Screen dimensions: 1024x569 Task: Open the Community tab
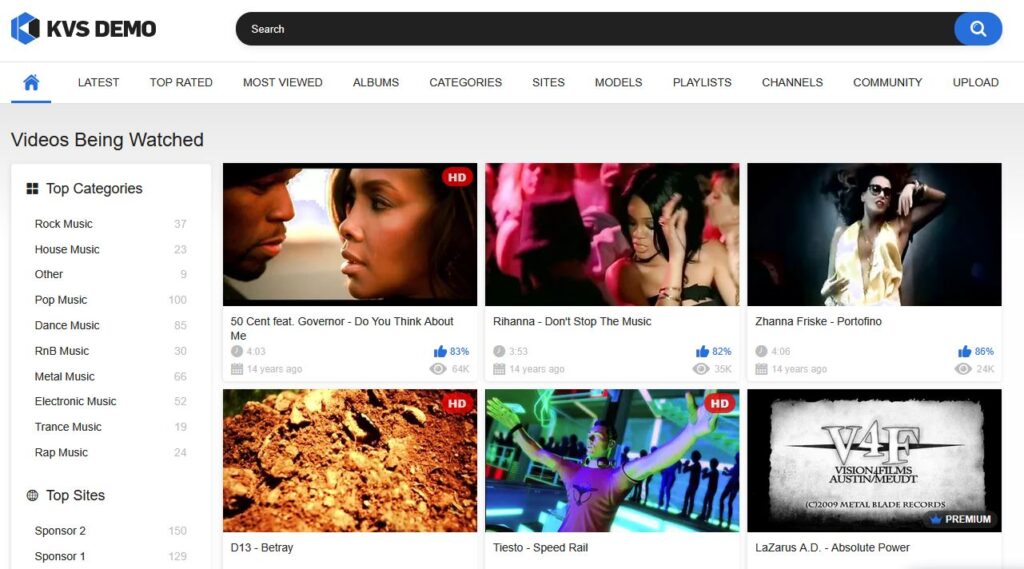(888, 82)
